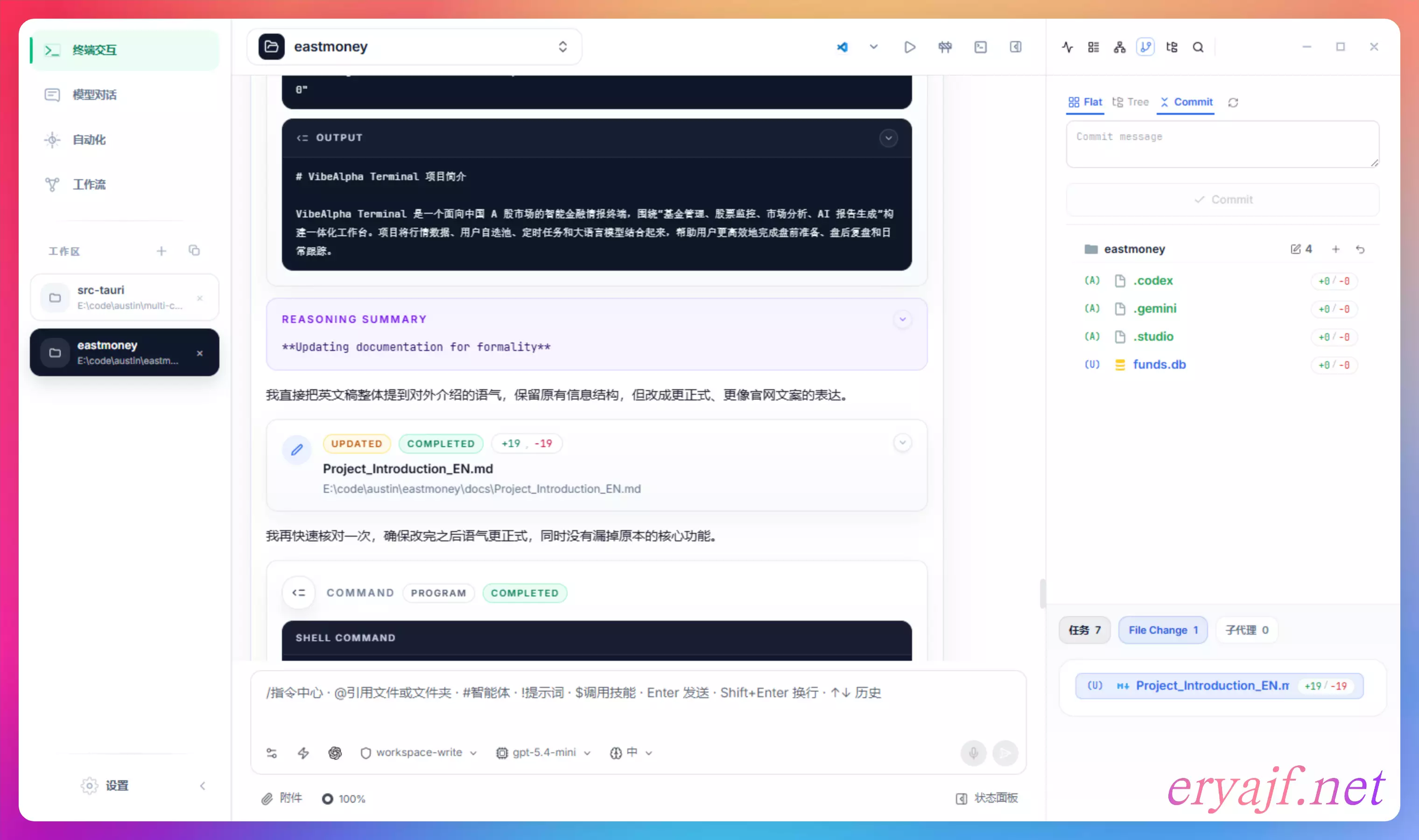
Task: Open 设置 settings
Action: coord(105,785)
